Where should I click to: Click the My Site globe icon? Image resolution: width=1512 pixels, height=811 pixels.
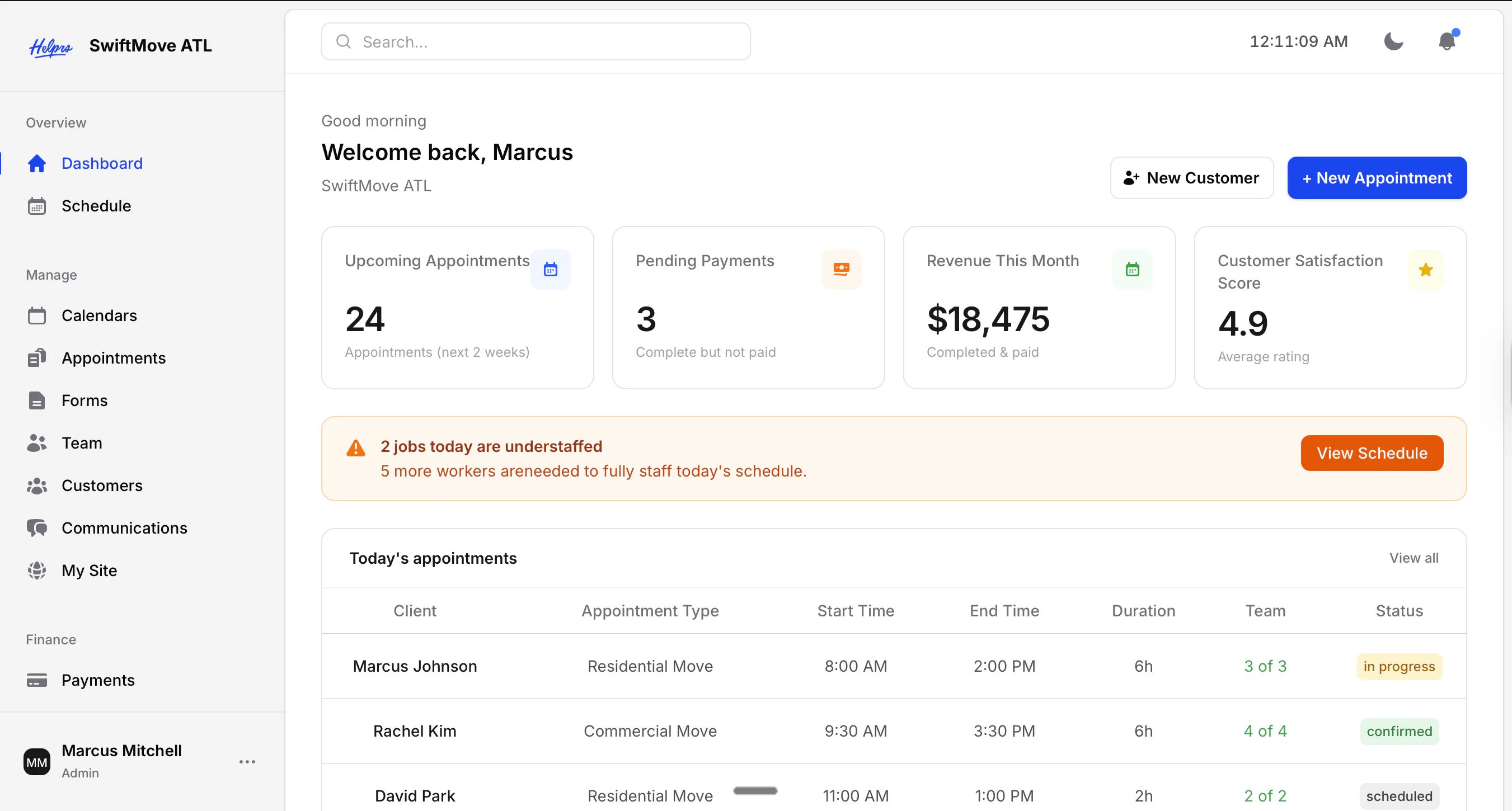click(x=37, y=571)
